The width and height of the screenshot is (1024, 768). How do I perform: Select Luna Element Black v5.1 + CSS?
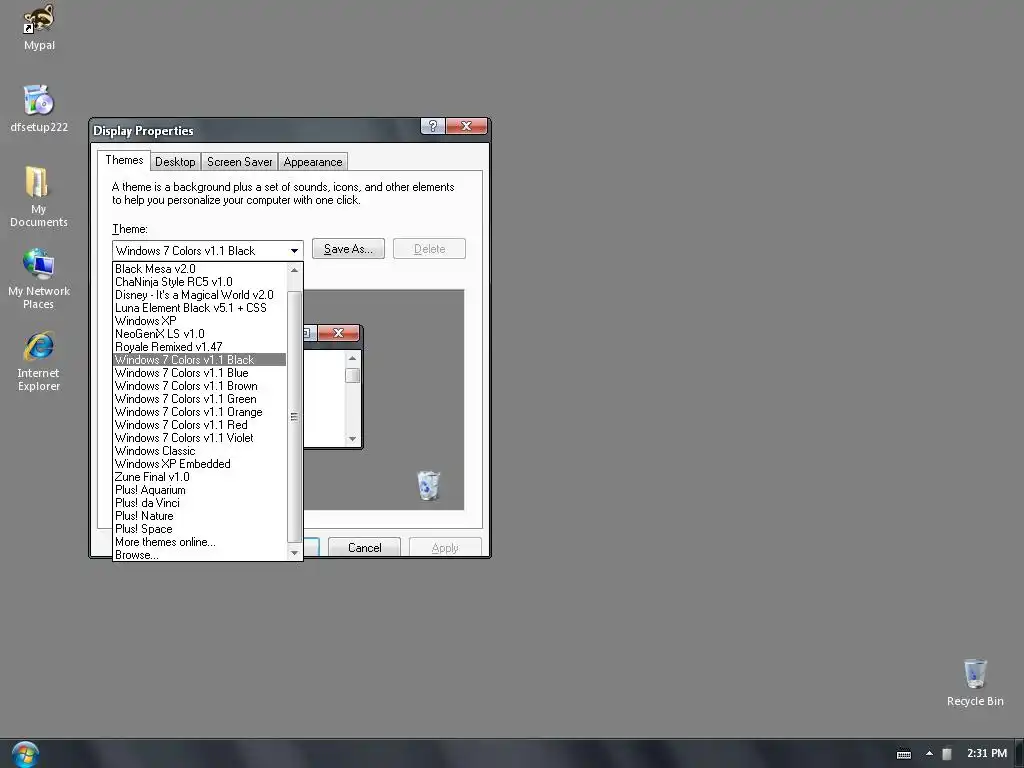point(199,308)
